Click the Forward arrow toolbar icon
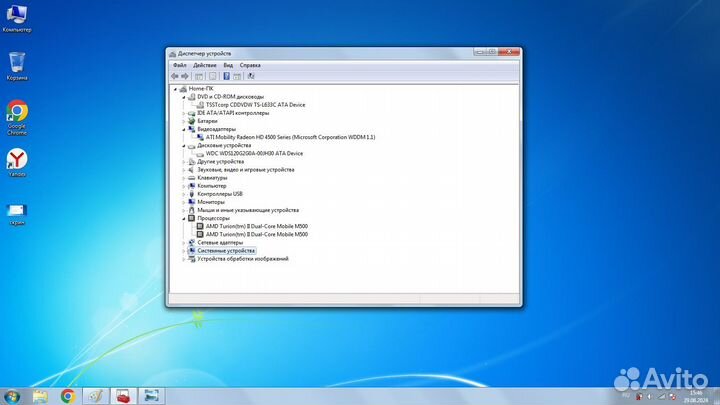The image size is (720, 405). [x=185, y=76]
